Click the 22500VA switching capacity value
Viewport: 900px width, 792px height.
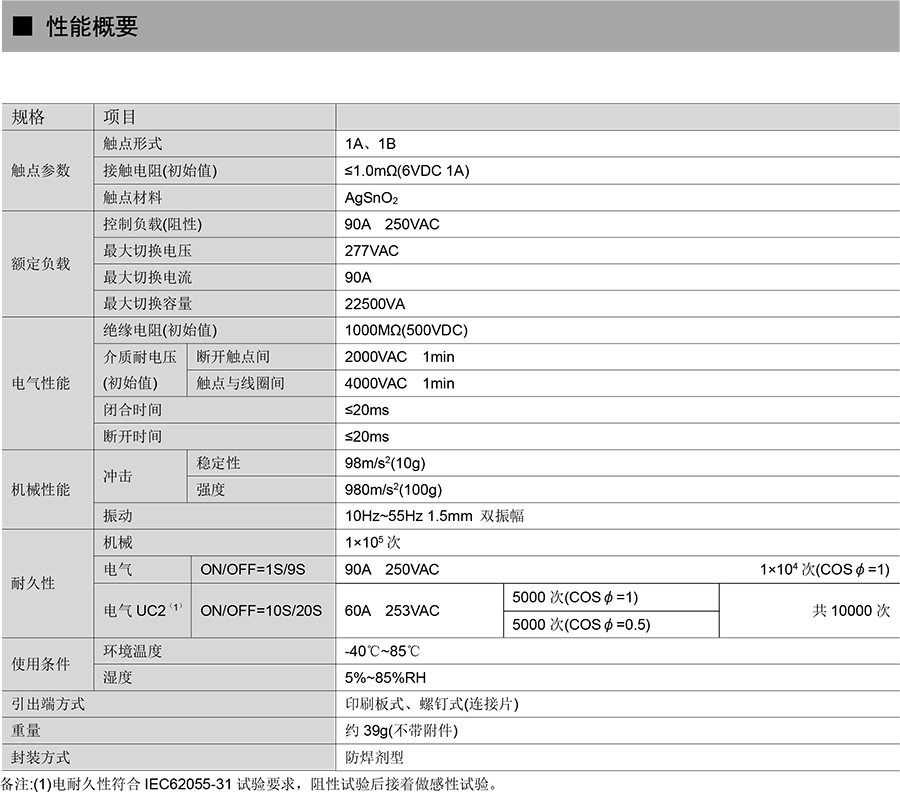(x=375, y=304)
